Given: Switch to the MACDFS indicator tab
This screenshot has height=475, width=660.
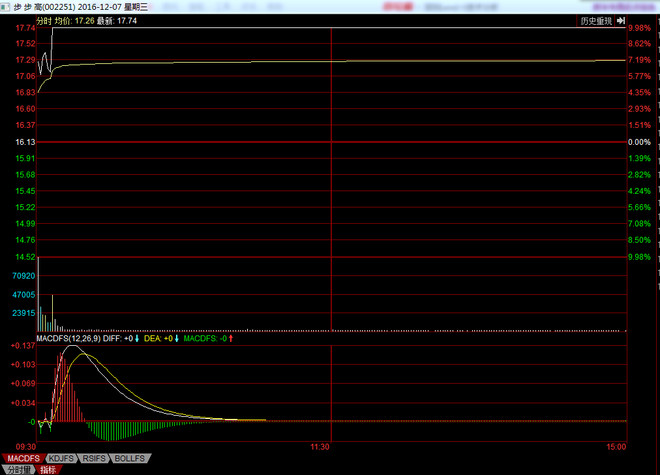Looking at the screenshot, I should coord(23,458).
